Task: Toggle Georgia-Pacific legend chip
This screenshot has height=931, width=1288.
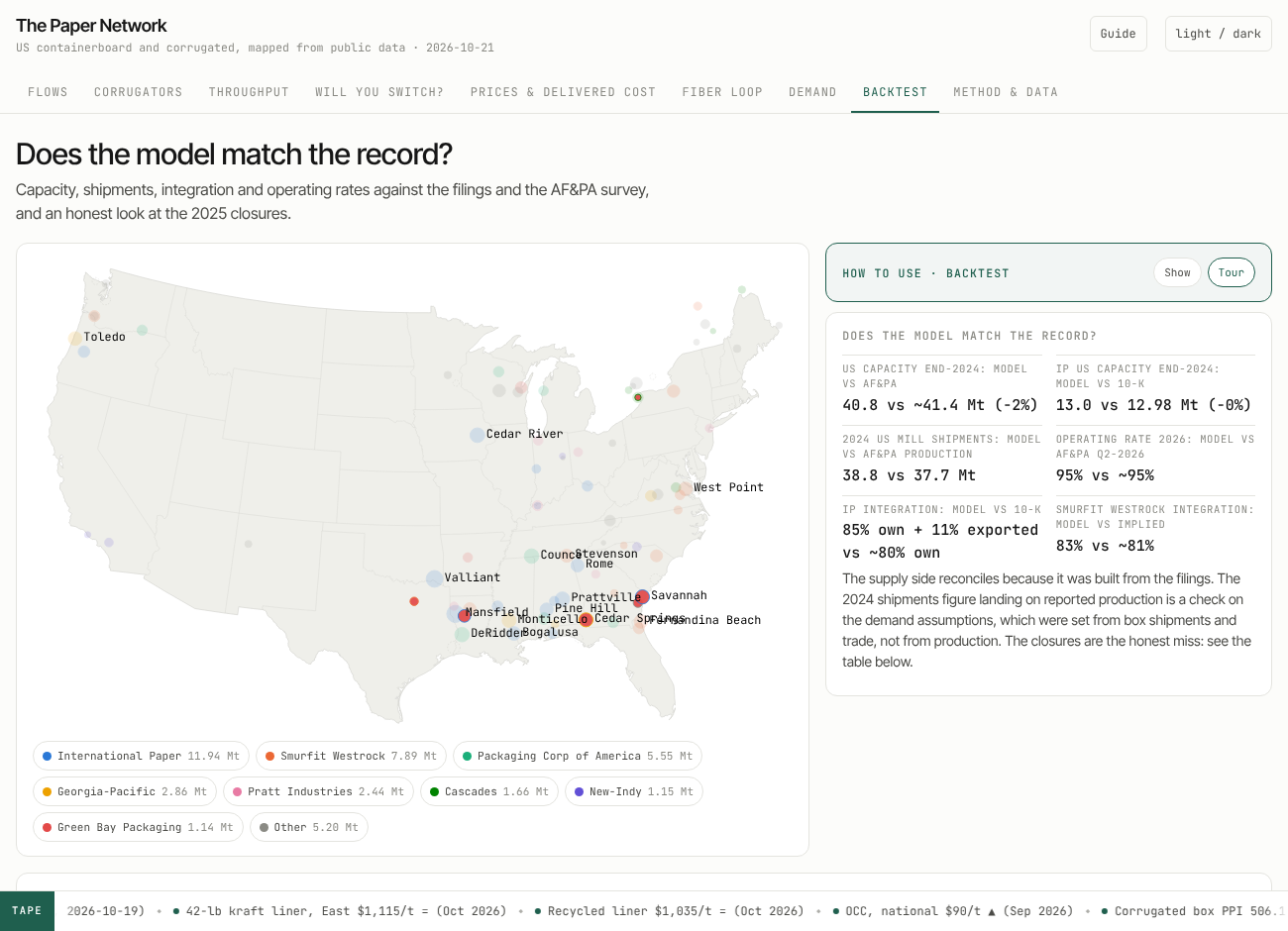Action: [125, 791]
